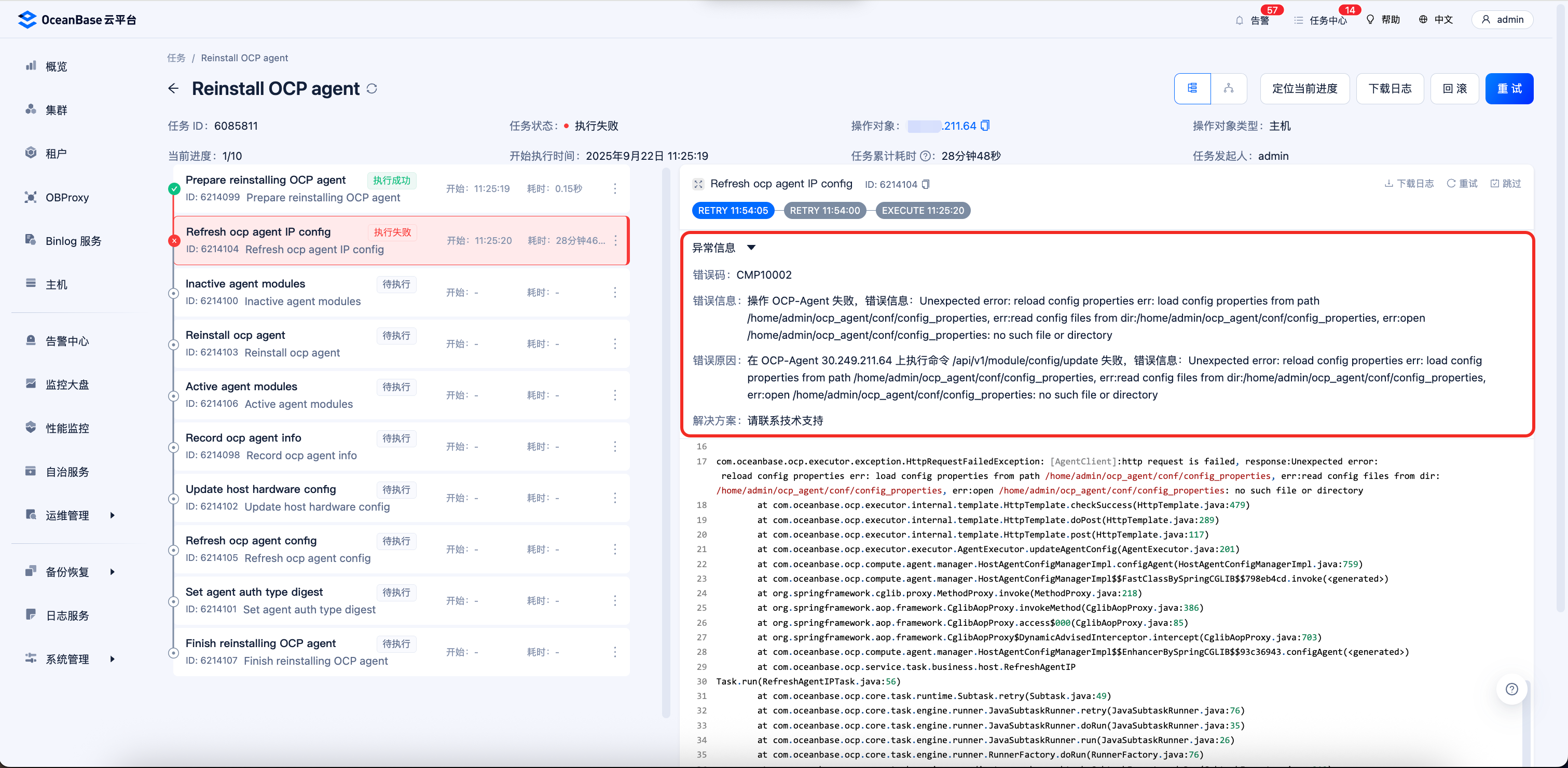Click 重试 in the subtask detail panel
Image resolution: width=1568 pixels, height=768 pixels.
point(1462,184)
